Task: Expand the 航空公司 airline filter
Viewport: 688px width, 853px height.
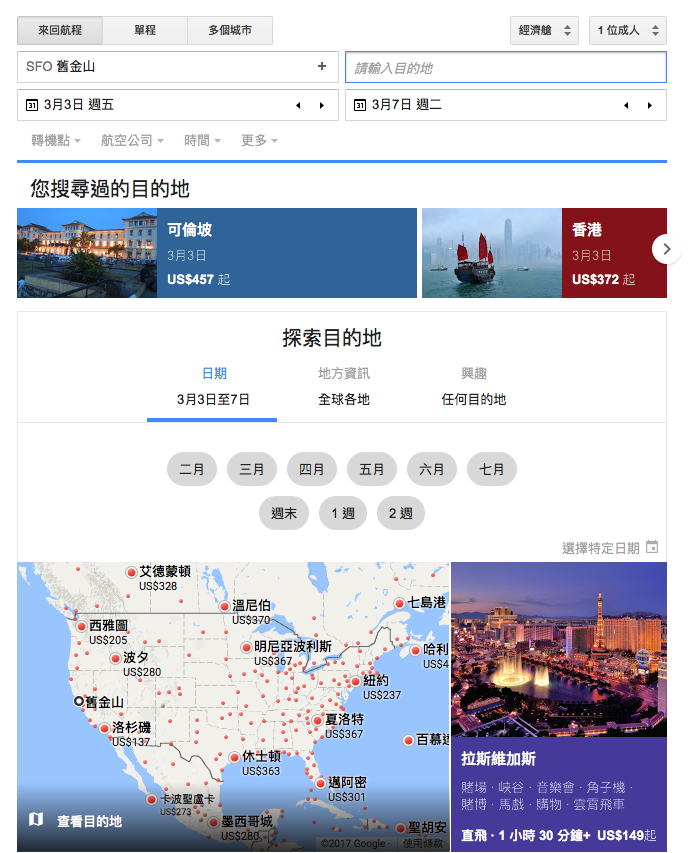Action: click(132, 140)
